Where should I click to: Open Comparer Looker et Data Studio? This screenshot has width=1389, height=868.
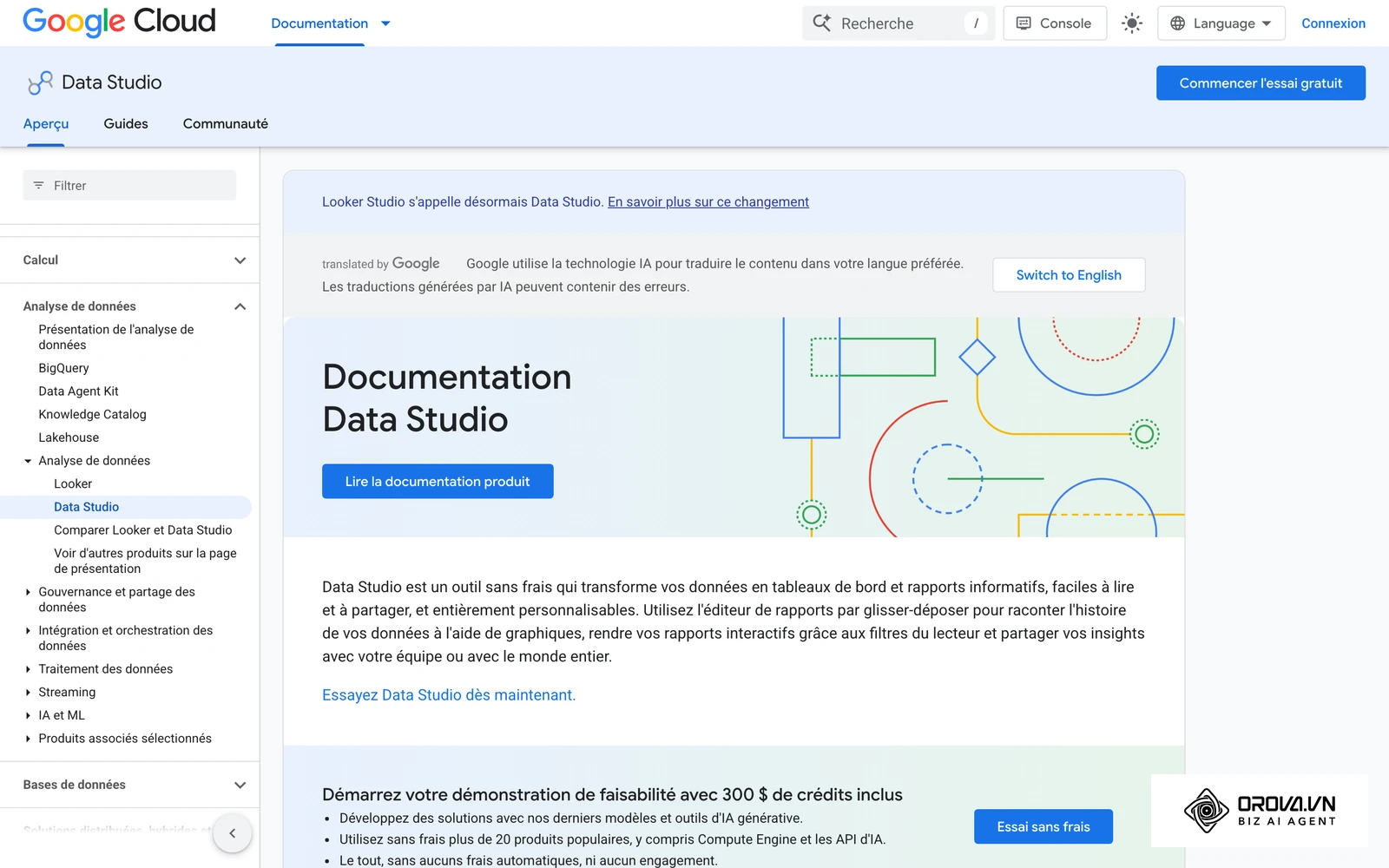pyautogui.click(x=143, y=530)
